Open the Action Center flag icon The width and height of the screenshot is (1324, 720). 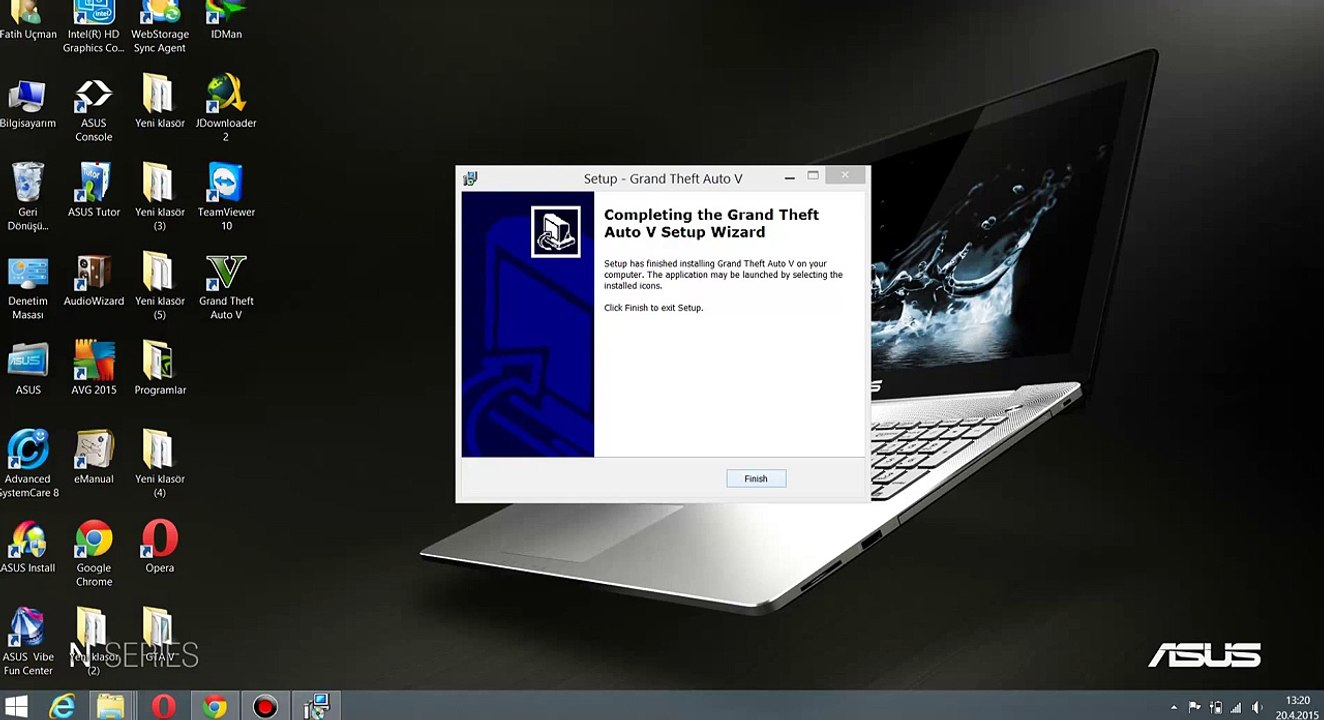1195,708
